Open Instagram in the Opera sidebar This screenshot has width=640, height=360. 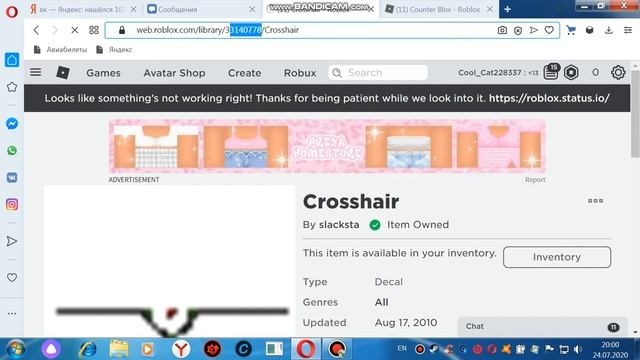(x=12, y=204)
